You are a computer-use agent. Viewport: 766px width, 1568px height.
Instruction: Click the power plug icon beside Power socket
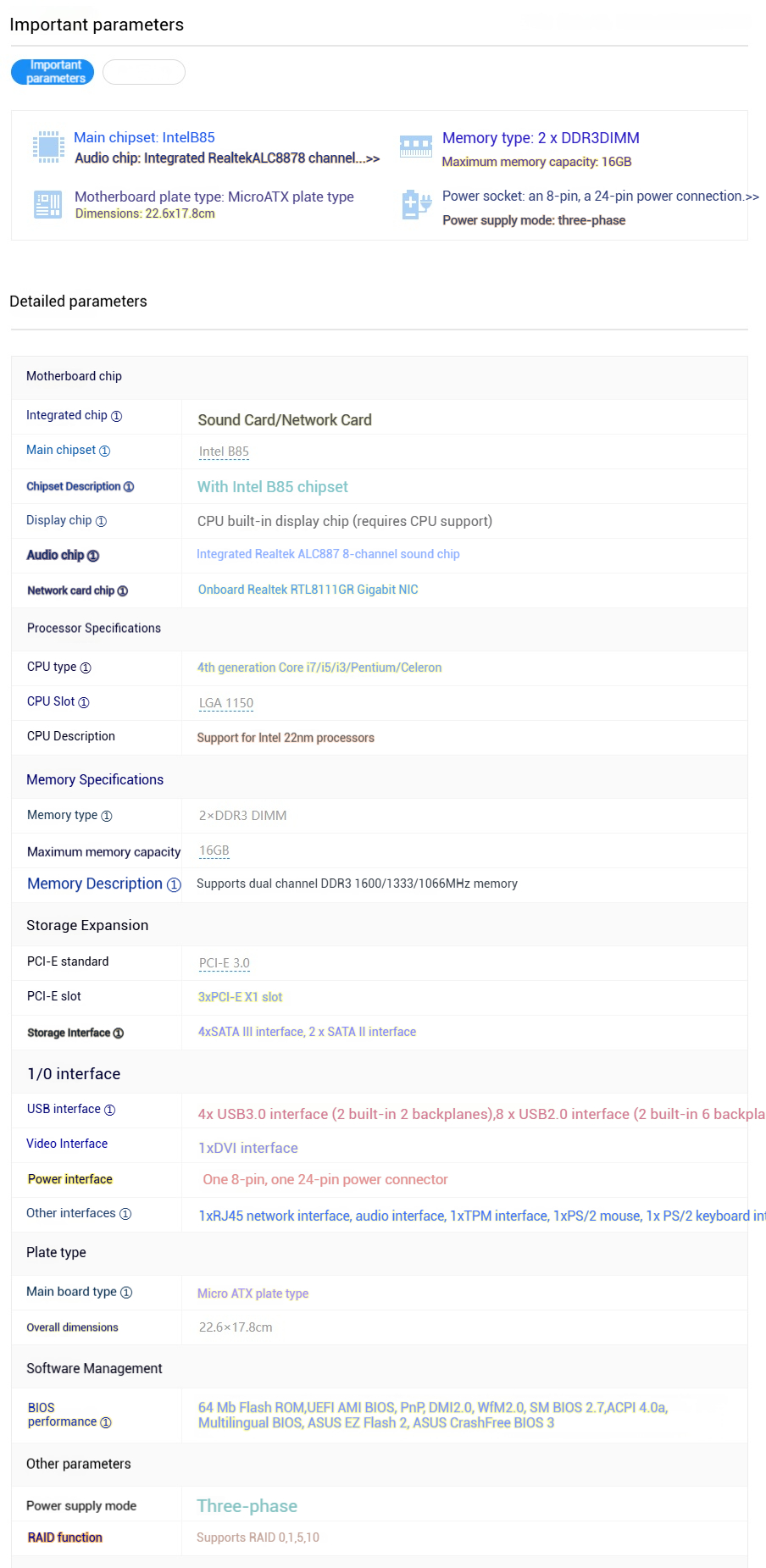[416, 205]
